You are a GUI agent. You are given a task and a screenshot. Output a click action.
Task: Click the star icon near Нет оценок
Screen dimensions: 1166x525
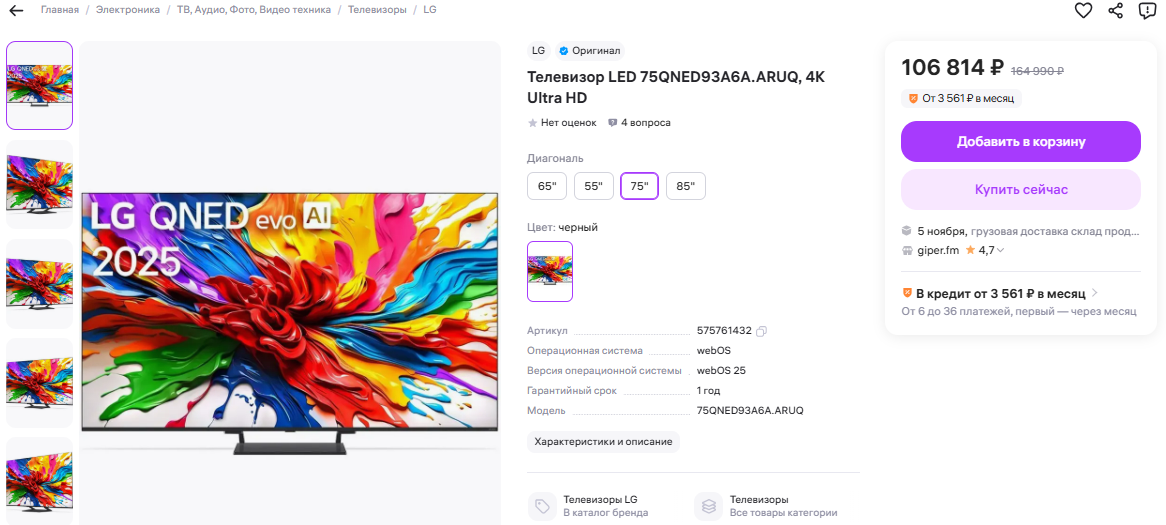tap(532, 123)
